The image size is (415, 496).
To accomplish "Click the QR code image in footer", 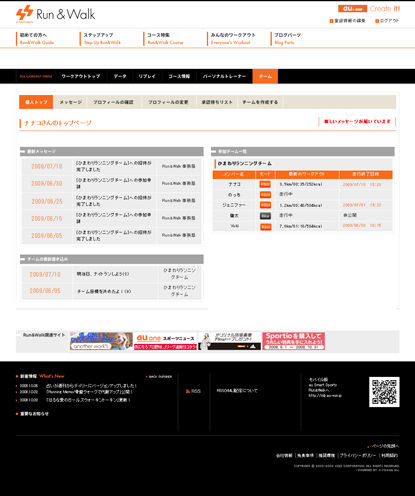I will pyautogui.click(x=384, y=392).
